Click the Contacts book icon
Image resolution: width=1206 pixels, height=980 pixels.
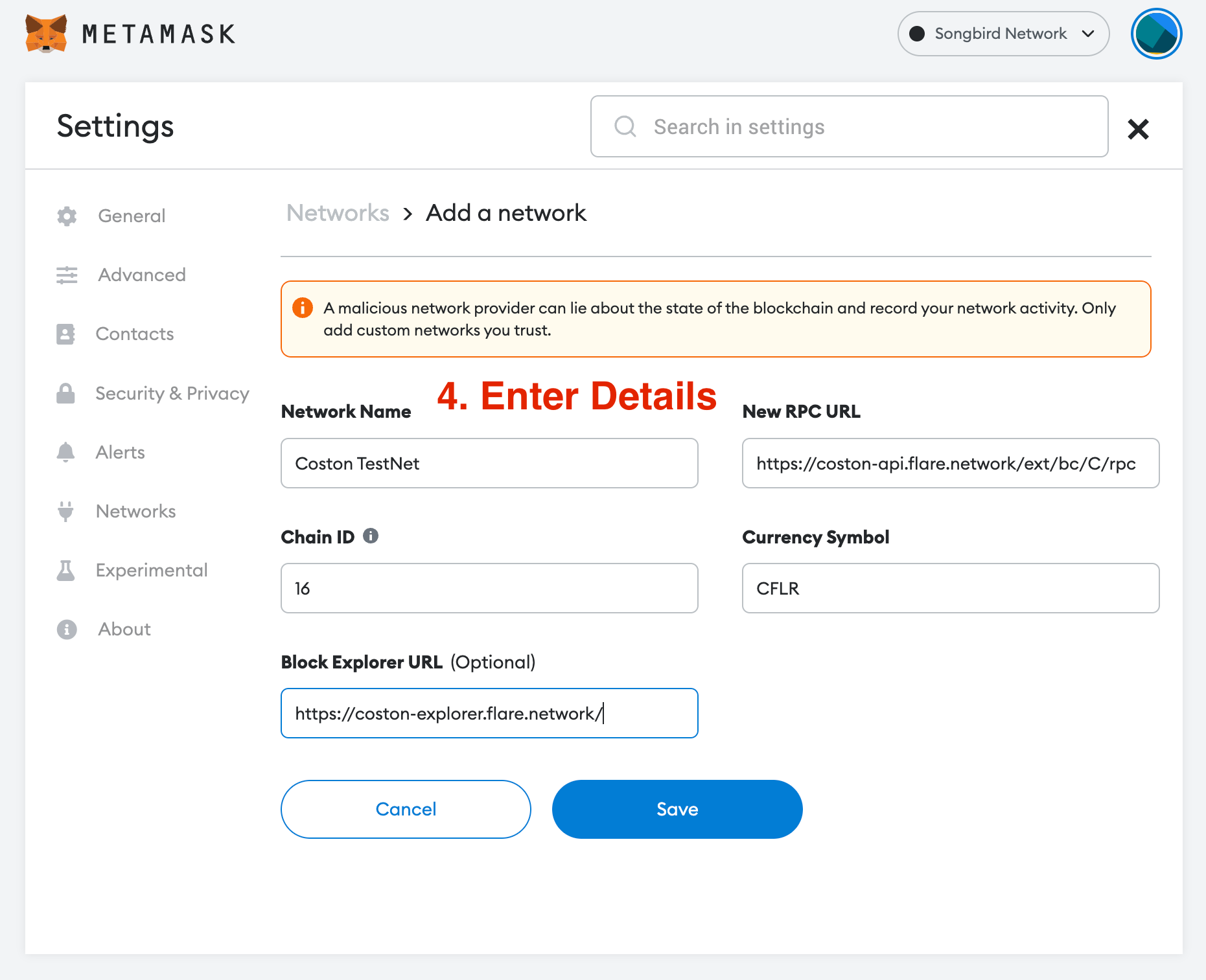[x=65, y=334]
